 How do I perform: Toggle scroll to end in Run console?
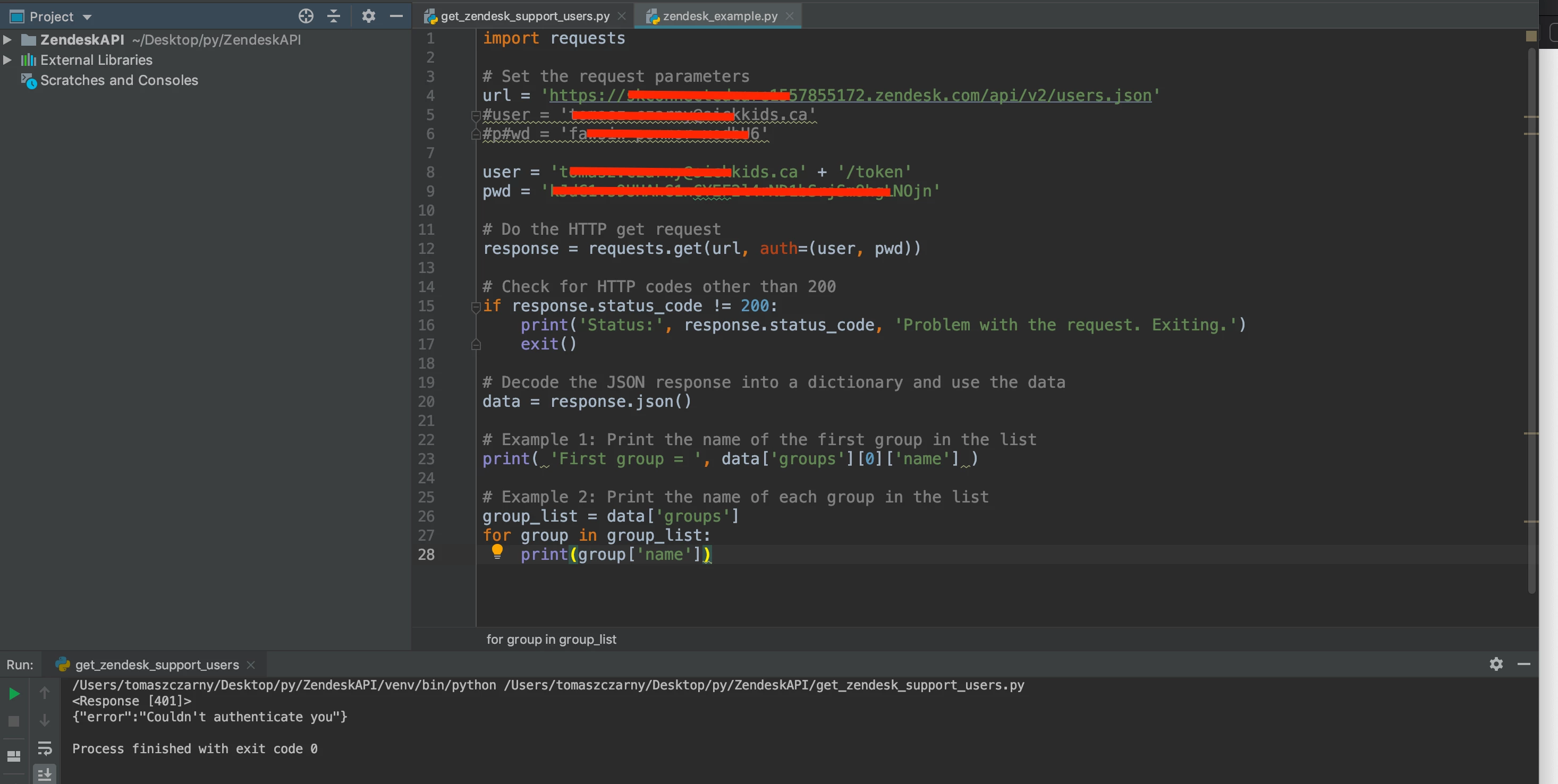(x=45, y=774)
